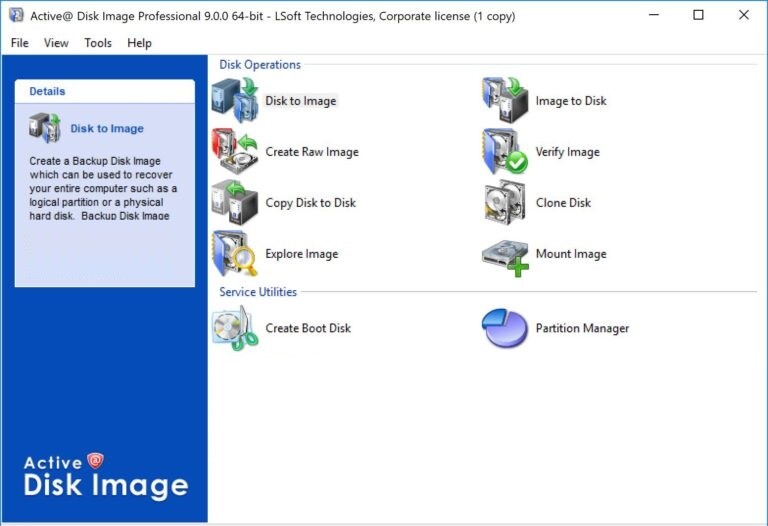Choose the Verify Image label
768x526 pixels.
(x=568, y=152)
